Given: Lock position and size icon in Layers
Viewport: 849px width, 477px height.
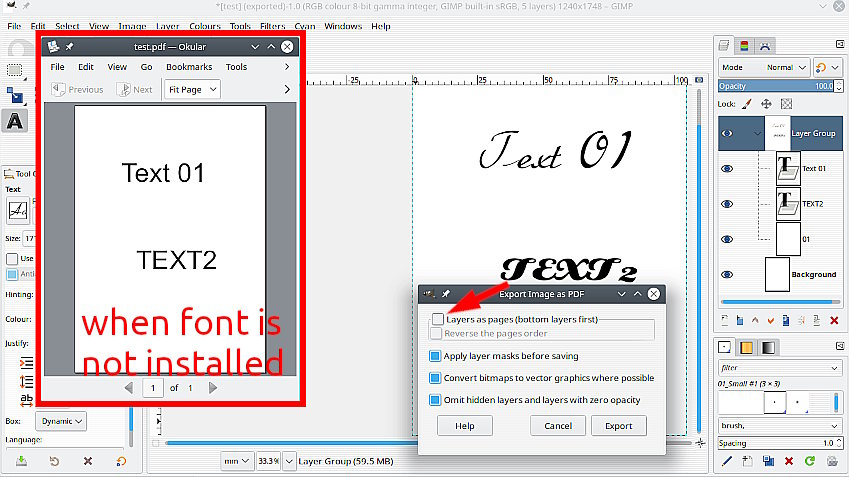Looking at the screenshot, I should [x=766, y=104].
